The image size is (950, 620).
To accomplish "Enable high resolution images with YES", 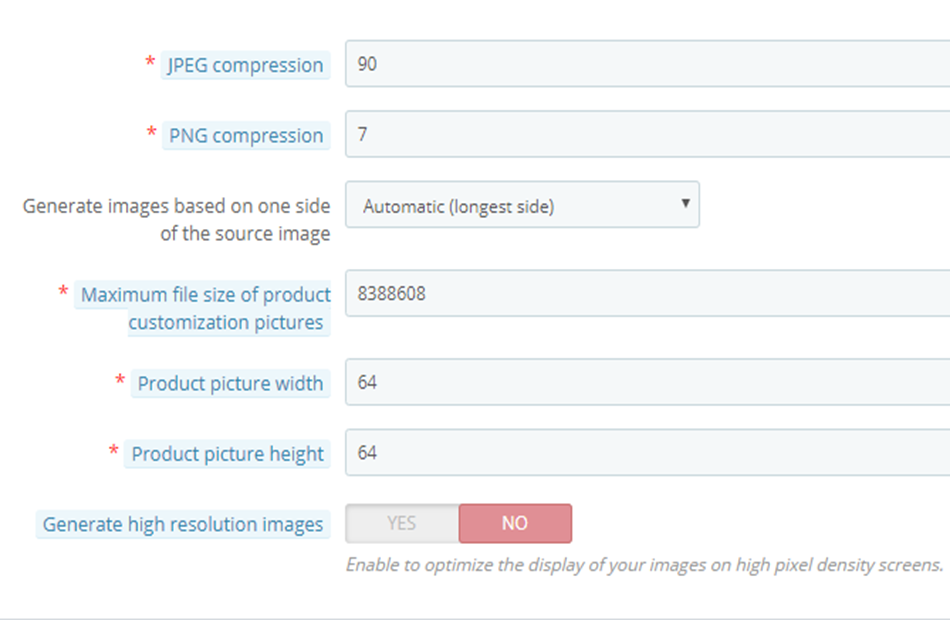I will point(402,523).
